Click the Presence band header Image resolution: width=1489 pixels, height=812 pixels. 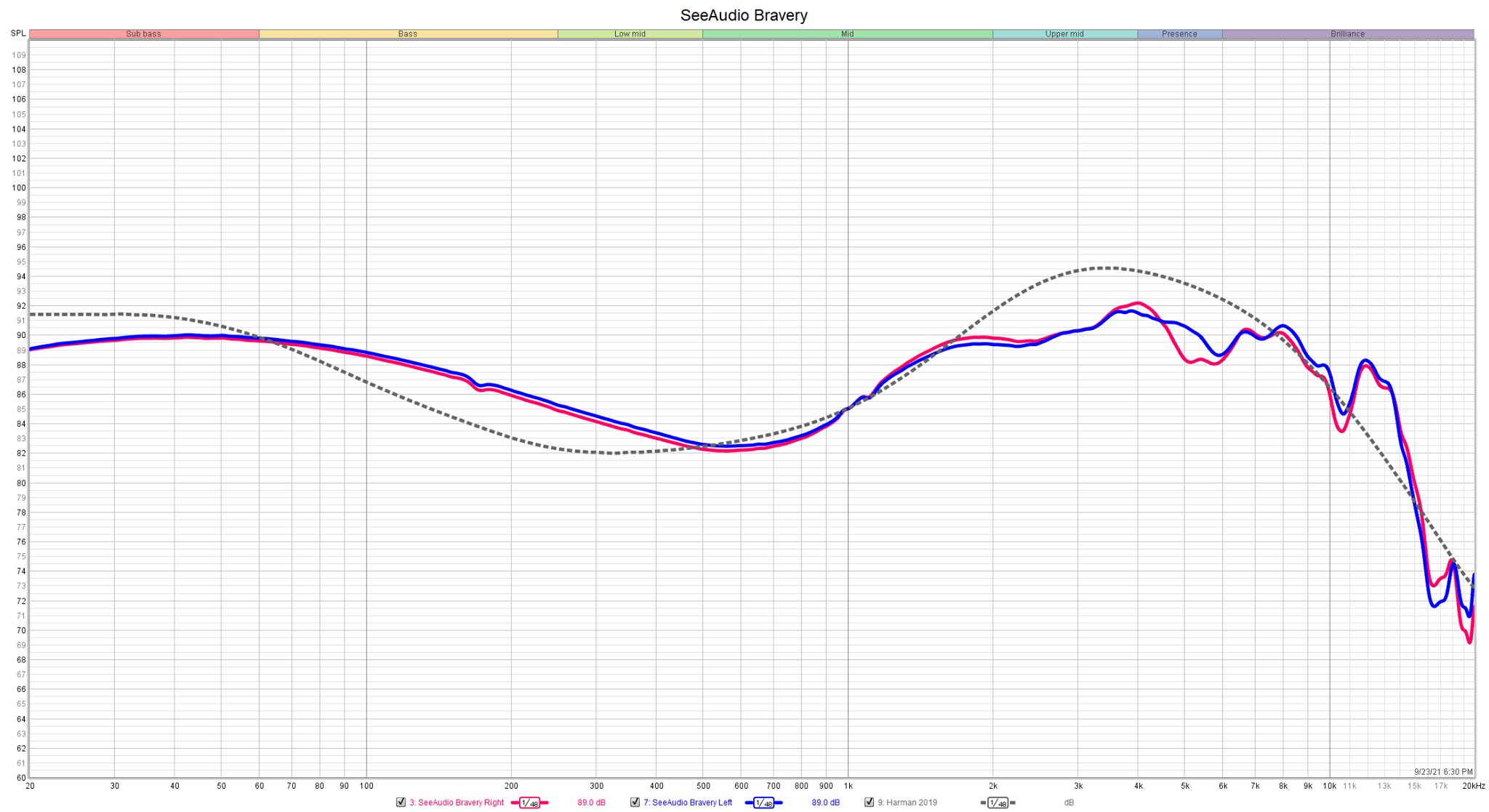tap(1179, 34)
